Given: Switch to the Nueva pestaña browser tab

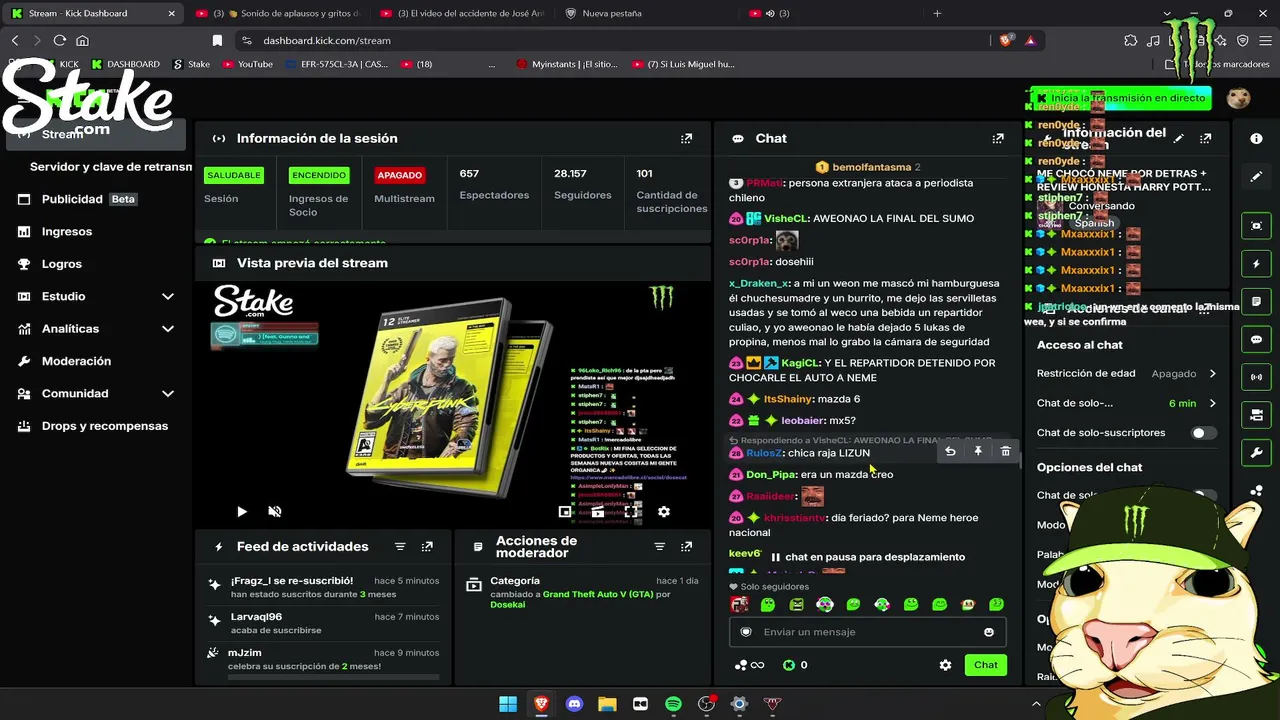Looking at the screenshot, I should [645, 13].
